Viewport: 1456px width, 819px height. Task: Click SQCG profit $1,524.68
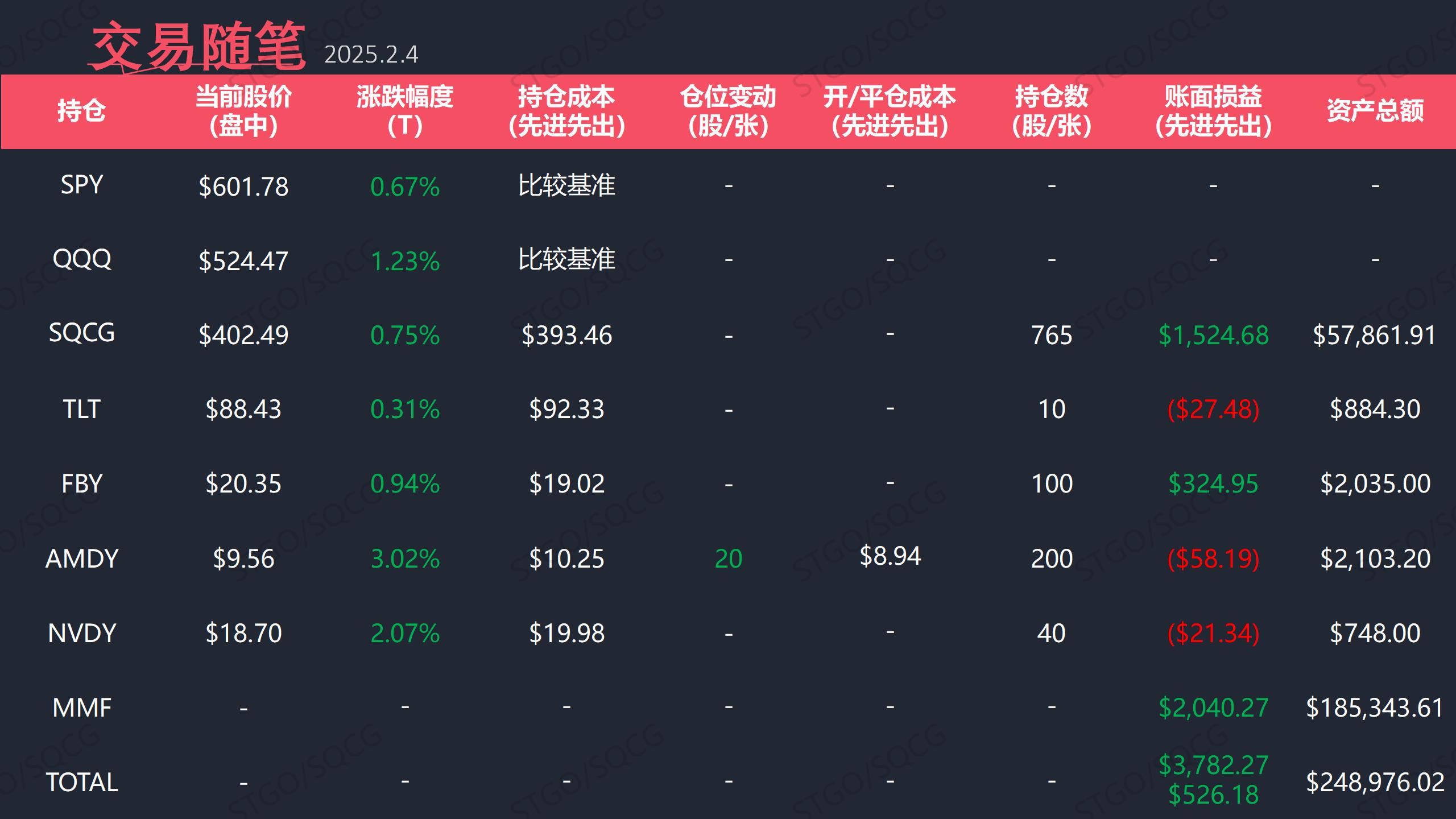coord(1213,336)
